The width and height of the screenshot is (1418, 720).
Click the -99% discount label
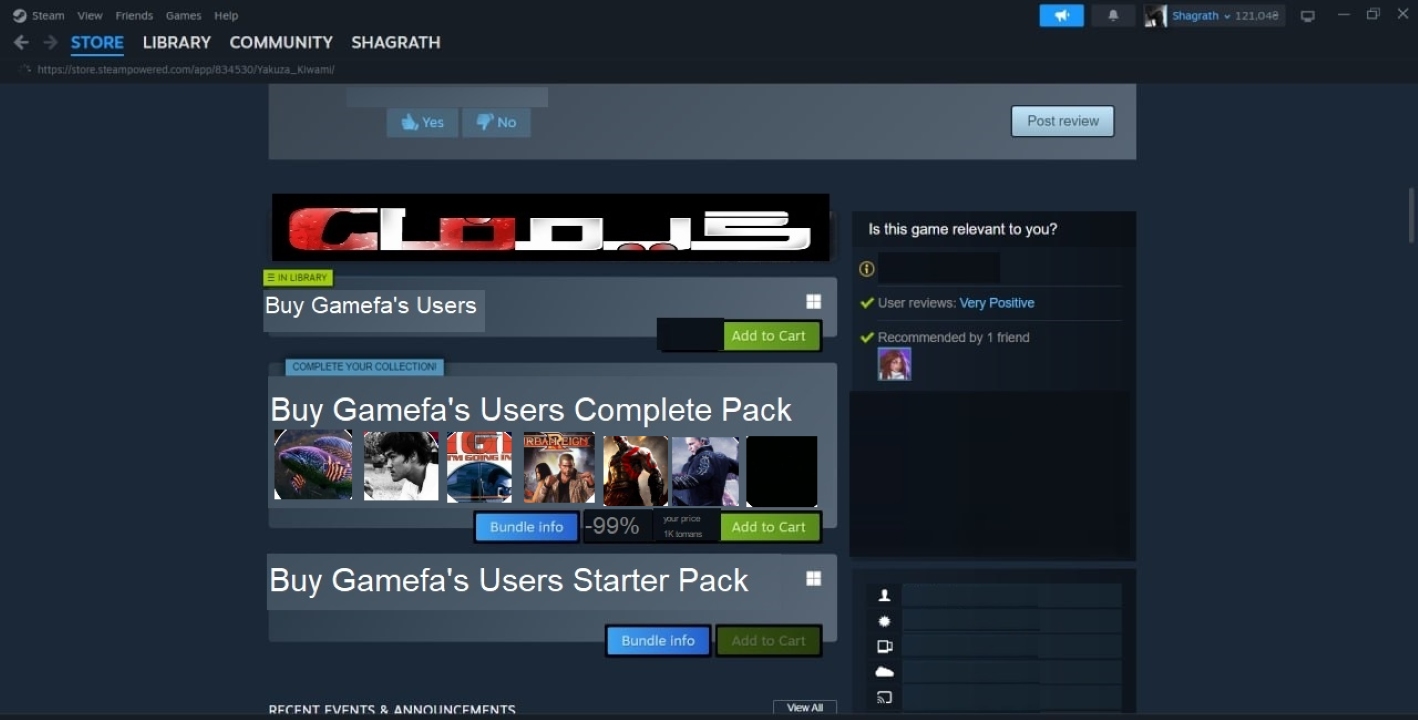pos(612,526)
